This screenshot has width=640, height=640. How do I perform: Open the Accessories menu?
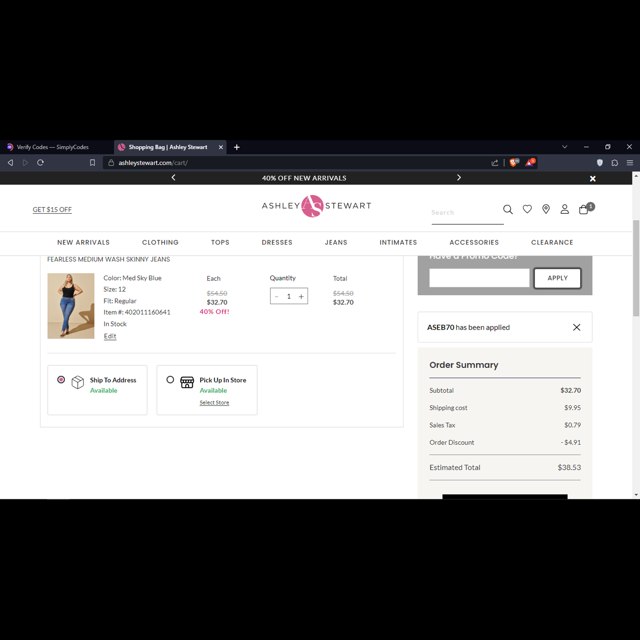click(x=474, y=242)
